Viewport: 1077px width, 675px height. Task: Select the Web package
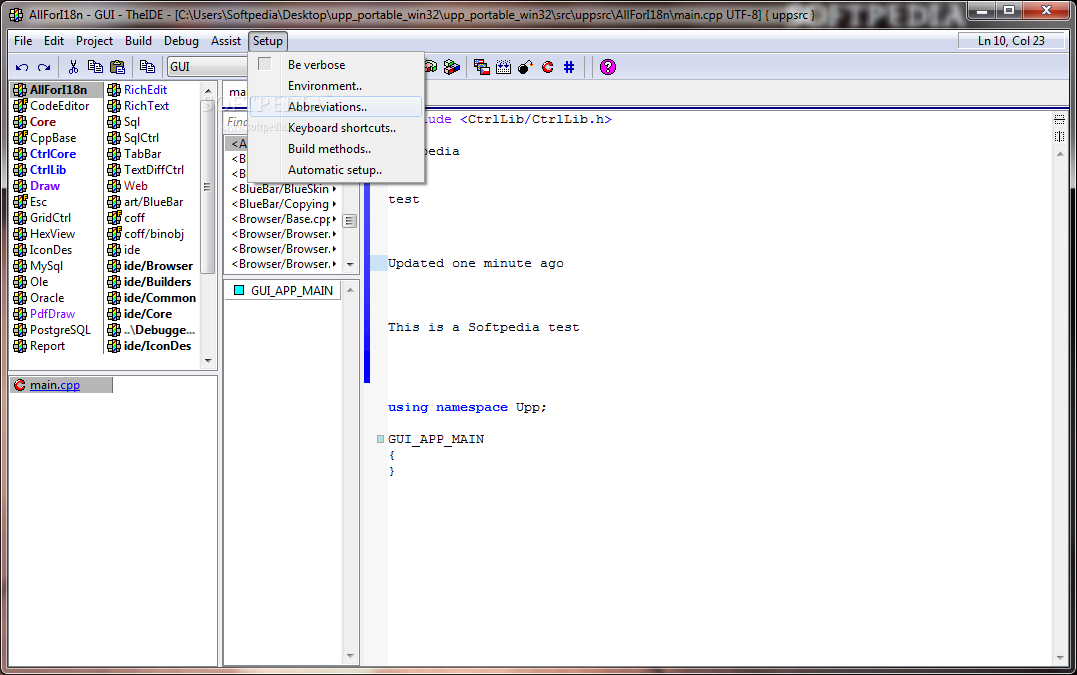coord(135,186)
